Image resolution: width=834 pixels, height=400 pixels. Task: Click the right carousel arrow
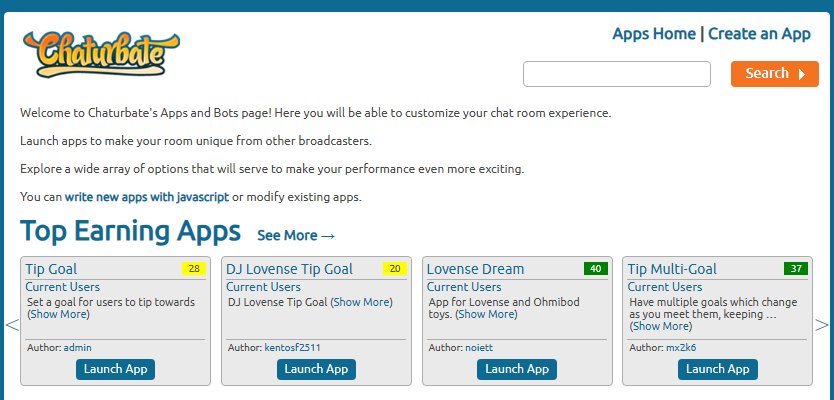(x=822, y=324)
